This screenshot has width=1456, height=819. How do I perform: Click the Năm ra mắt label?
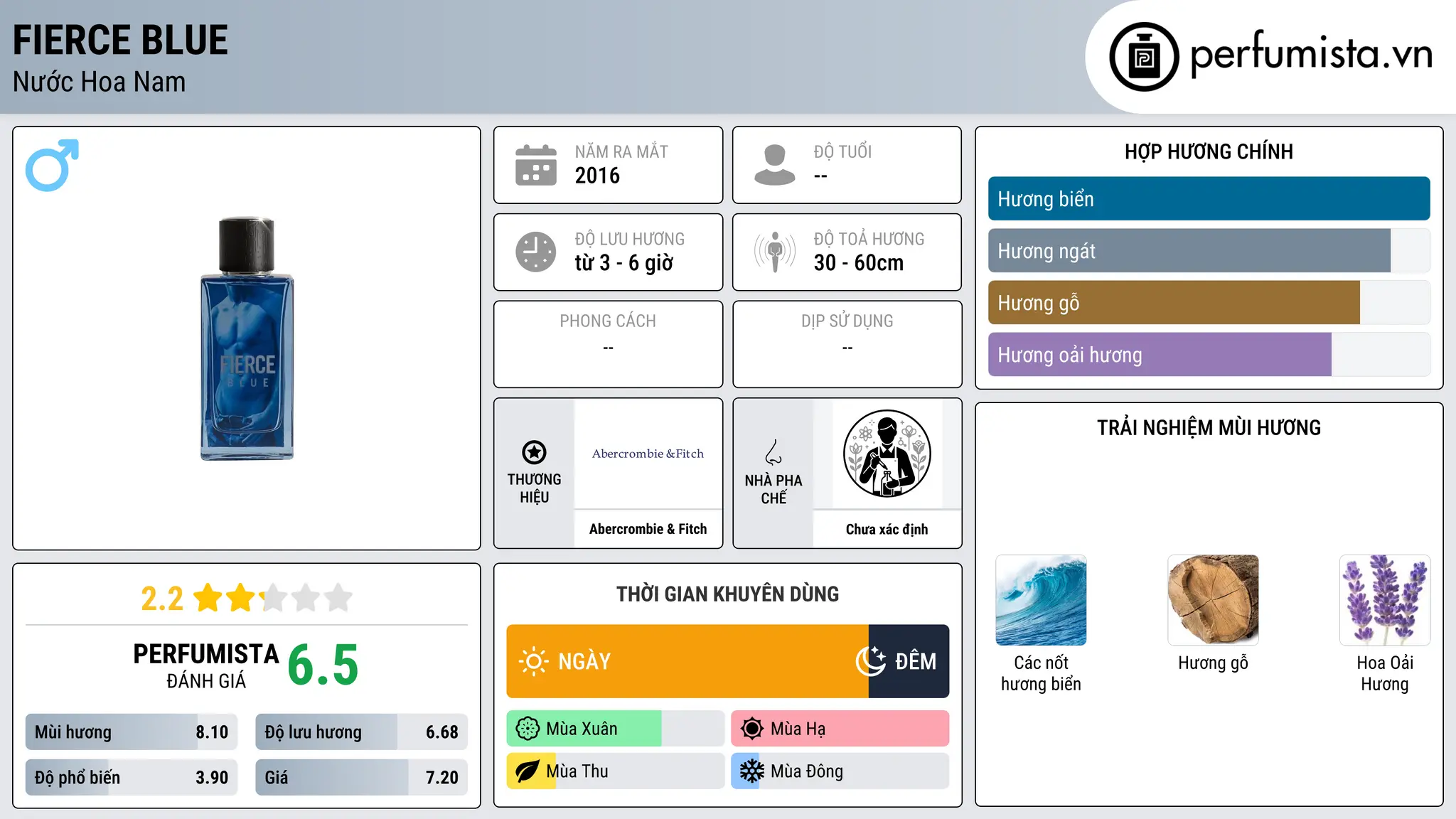coord(621,151)
